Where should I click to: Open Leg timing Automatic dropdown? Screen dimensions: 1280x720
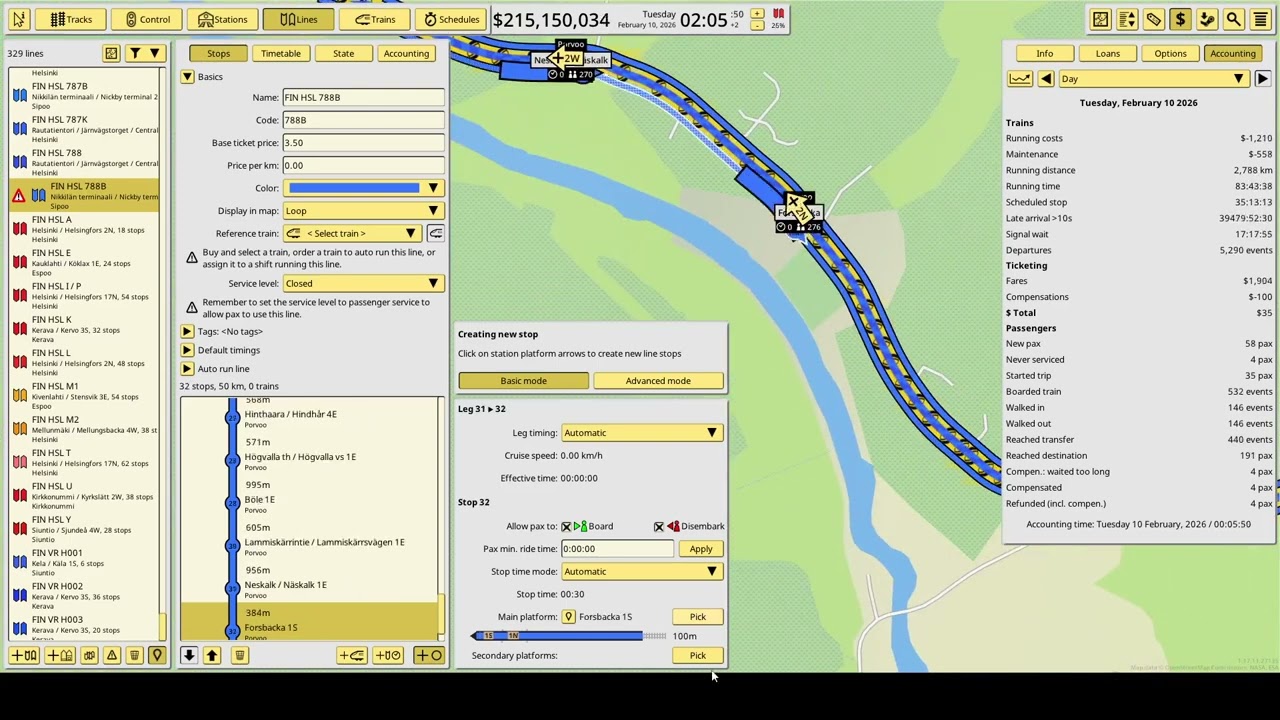click(x=641, y=433)
